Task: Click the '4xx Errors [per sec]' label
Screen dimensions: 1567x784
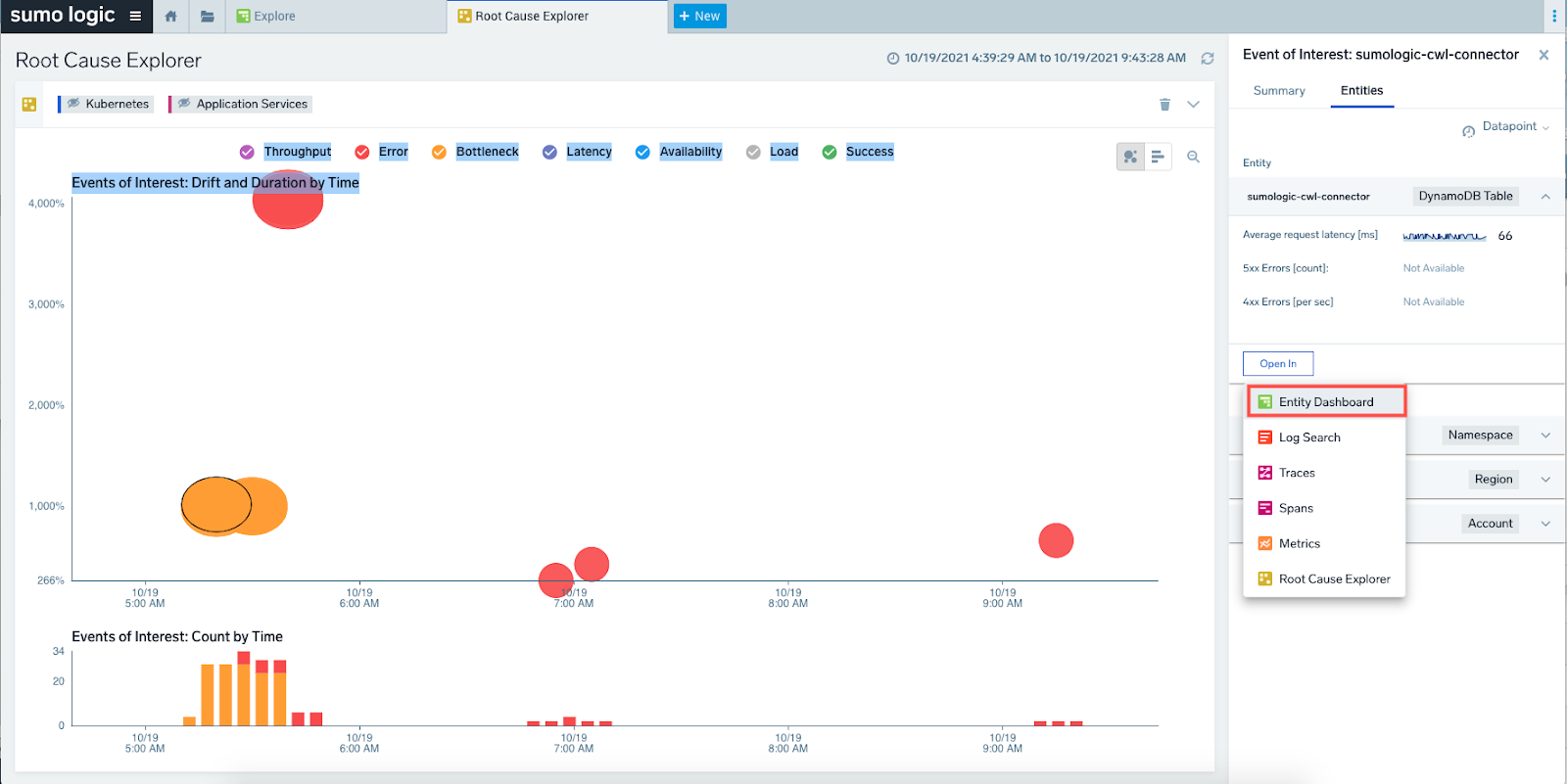Action: click(x=1288, y=301)
